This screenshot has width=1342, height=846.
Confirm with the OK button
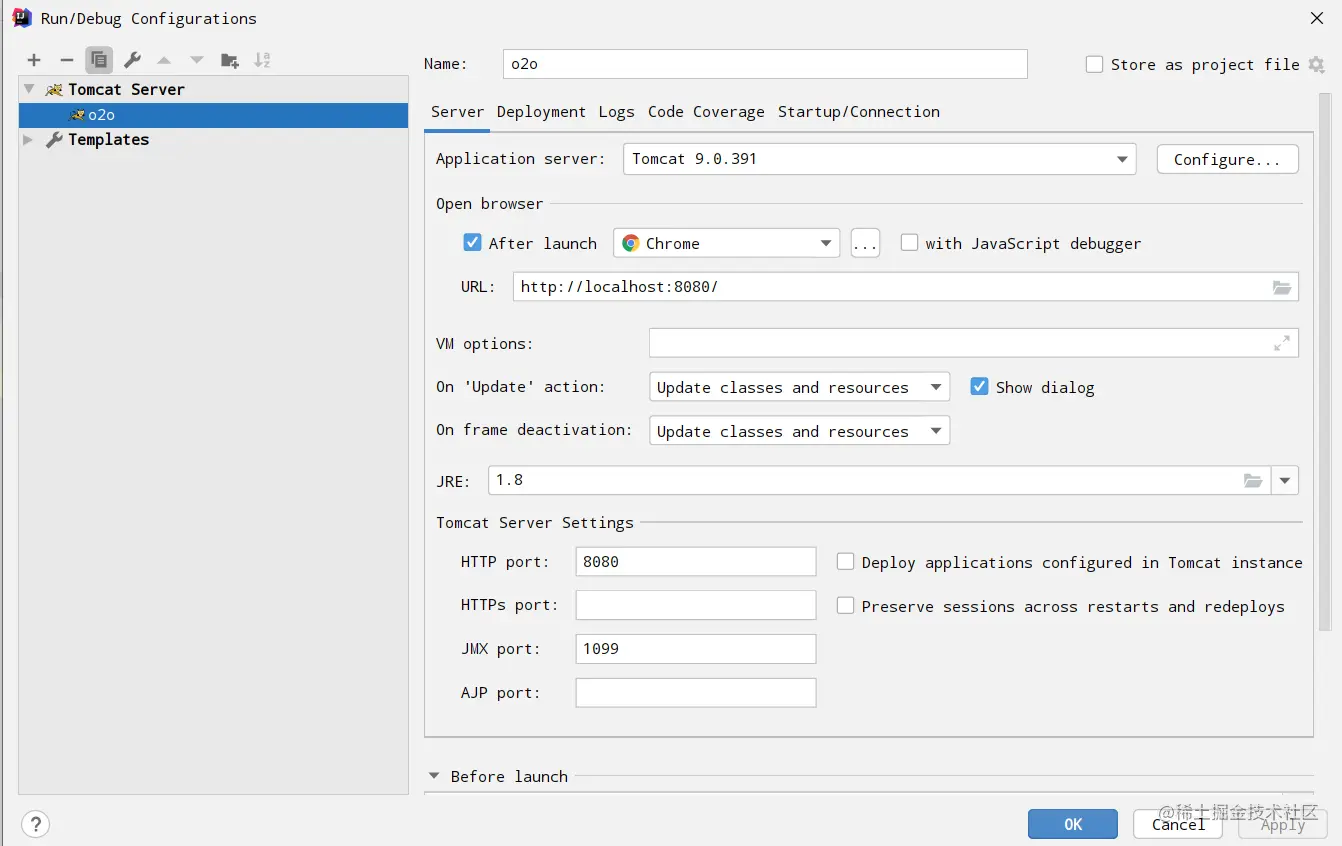pos(1073,824)
